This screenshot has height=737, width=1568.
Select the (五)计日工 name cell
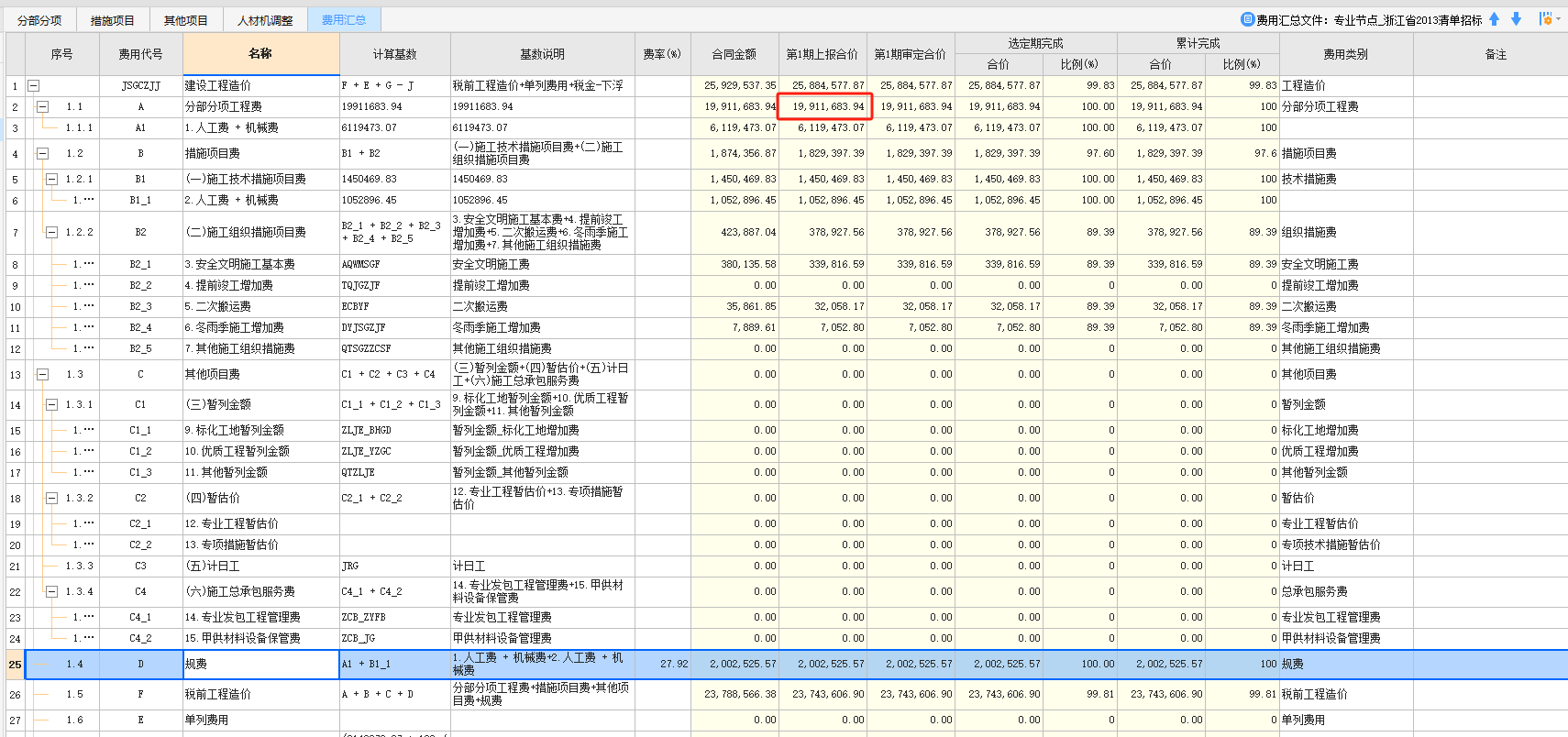tap(261, 566)
